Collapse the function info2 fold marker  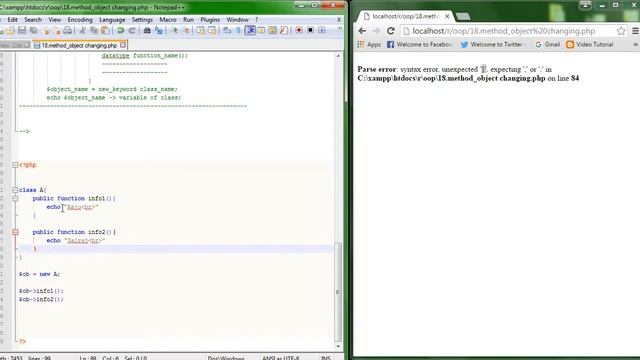click(x=15, y=232)
